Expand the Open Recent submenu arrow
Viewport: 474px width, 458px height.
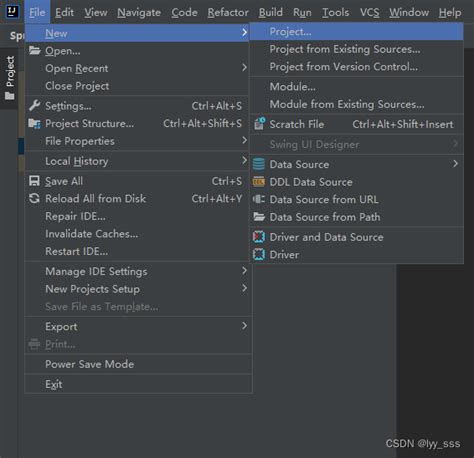click(244, 67)
